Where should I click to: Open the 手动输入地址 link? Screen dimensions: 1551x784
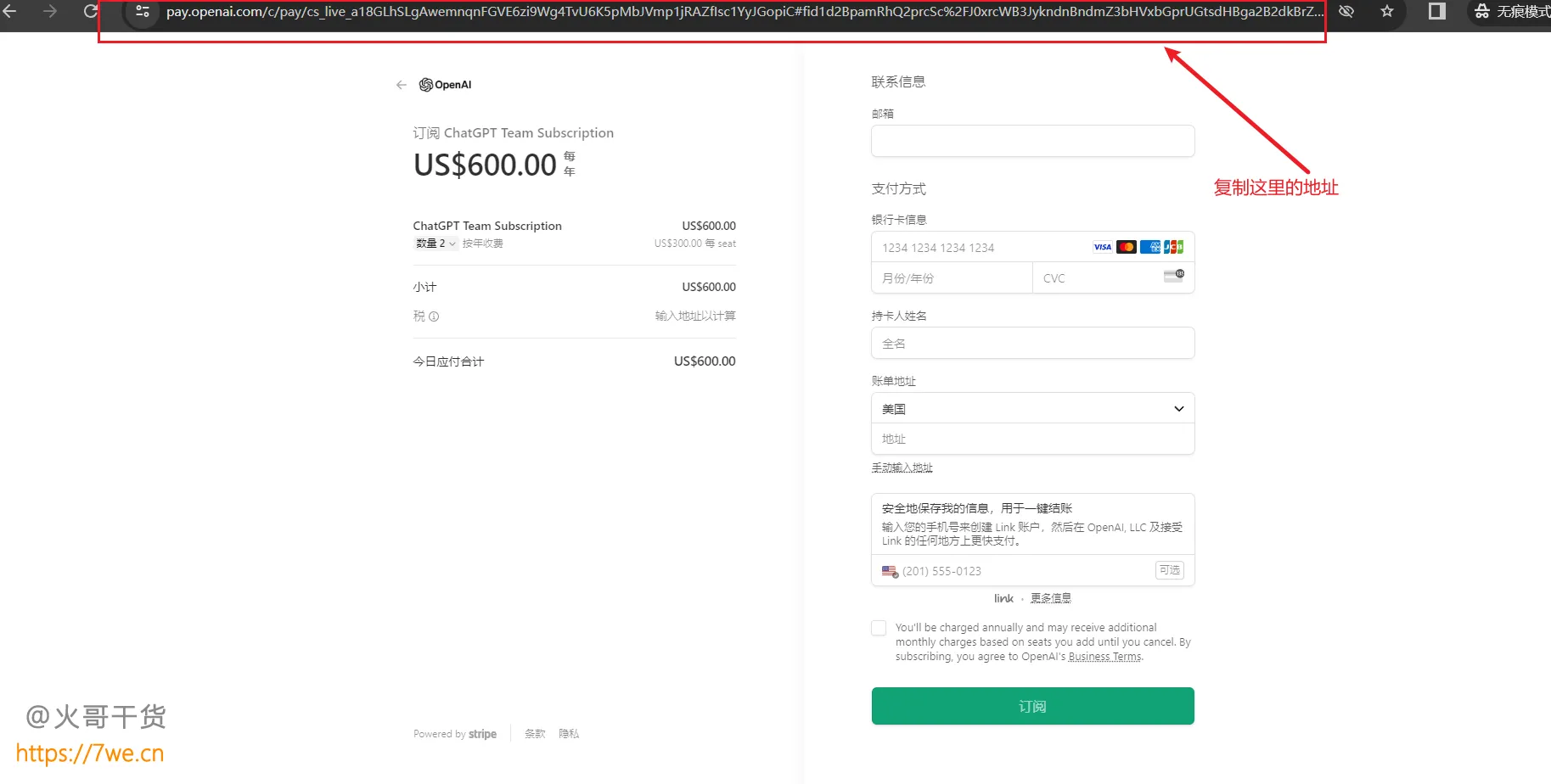(902, 468)
